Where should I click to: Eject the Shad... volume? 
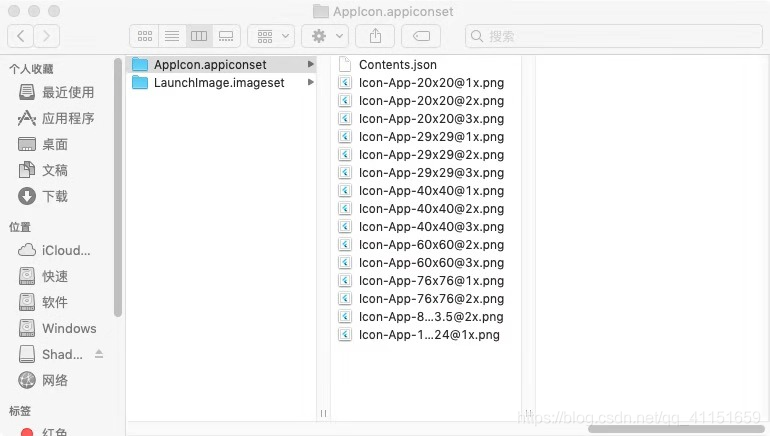tap(99, 354)
